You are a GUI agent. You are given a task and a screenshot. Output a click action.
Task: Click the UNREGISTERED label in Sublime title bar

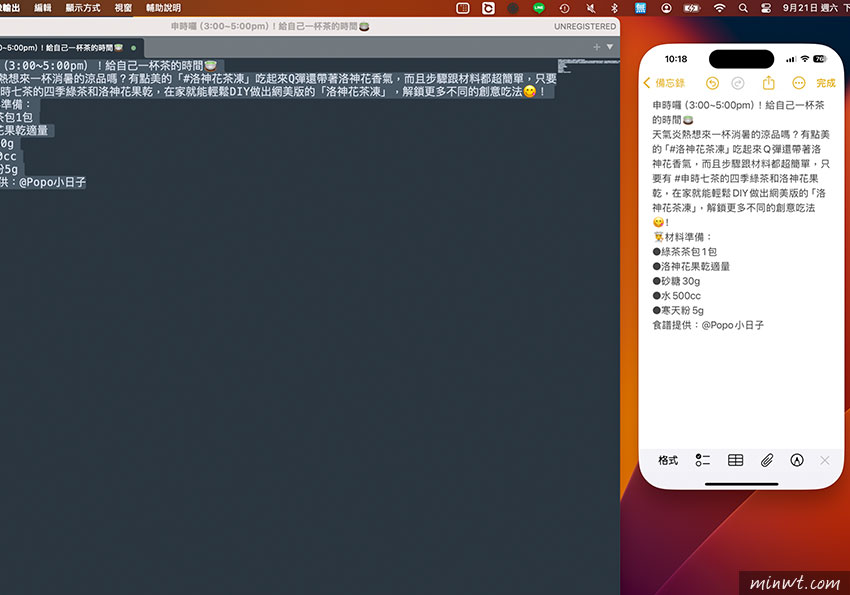point(585,26)
